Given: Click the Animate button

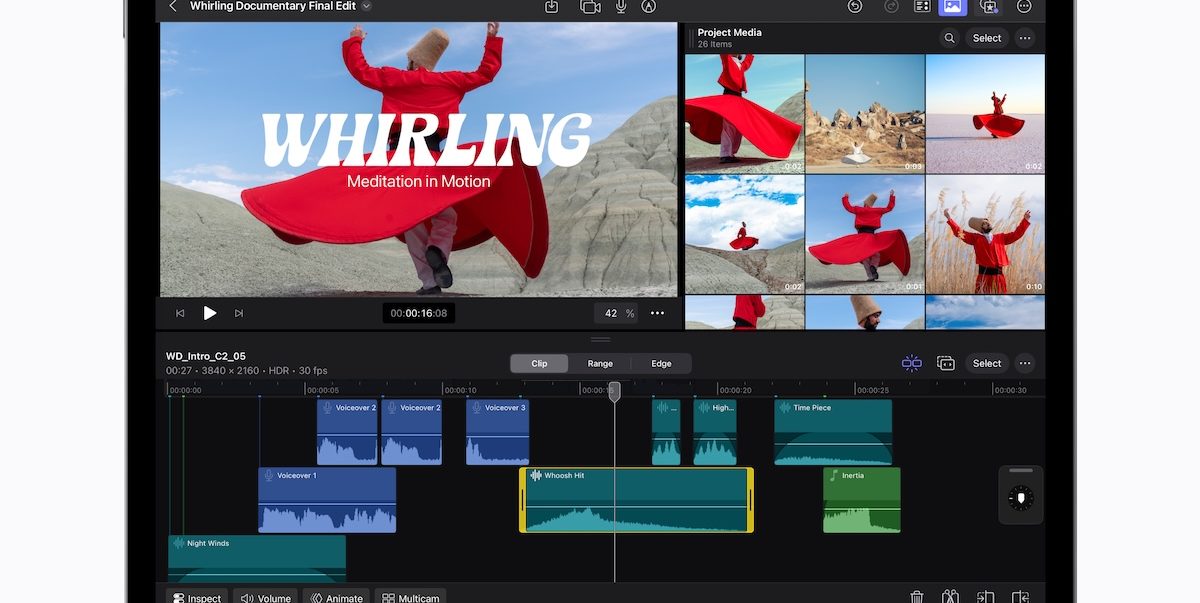Looking at the screenshot, I should (336, 598).
